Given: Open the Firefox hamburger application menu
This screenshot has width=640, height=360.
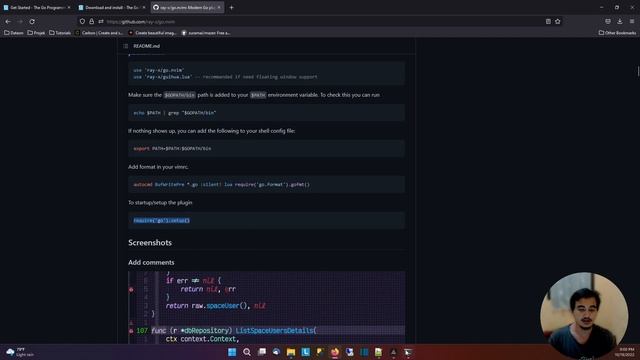Looking at the screenshot, I should click(x=631, y=22).
